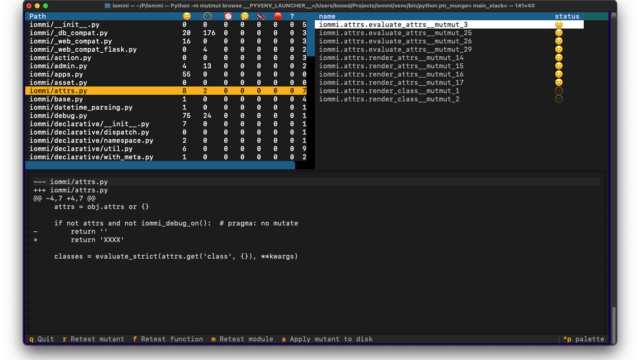Click the alarm clock timeout column header
The image size is (640, 360).
click(228, 16)
